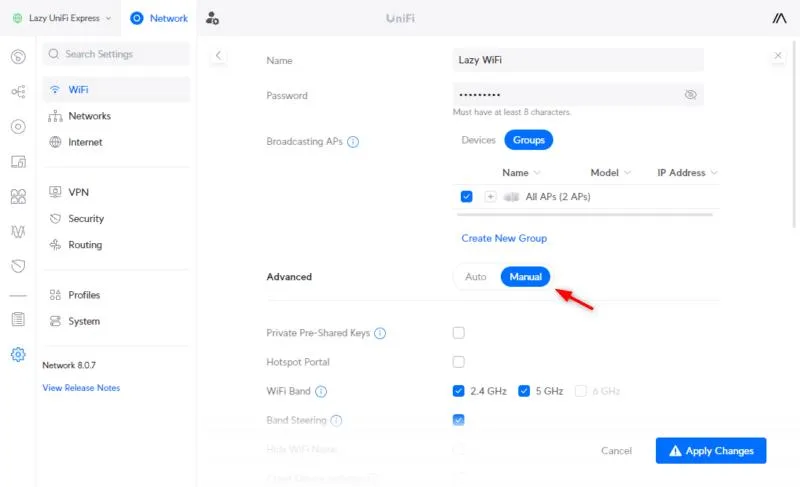
Task: Click the Cancel button
Action: (x=616, y=451)
